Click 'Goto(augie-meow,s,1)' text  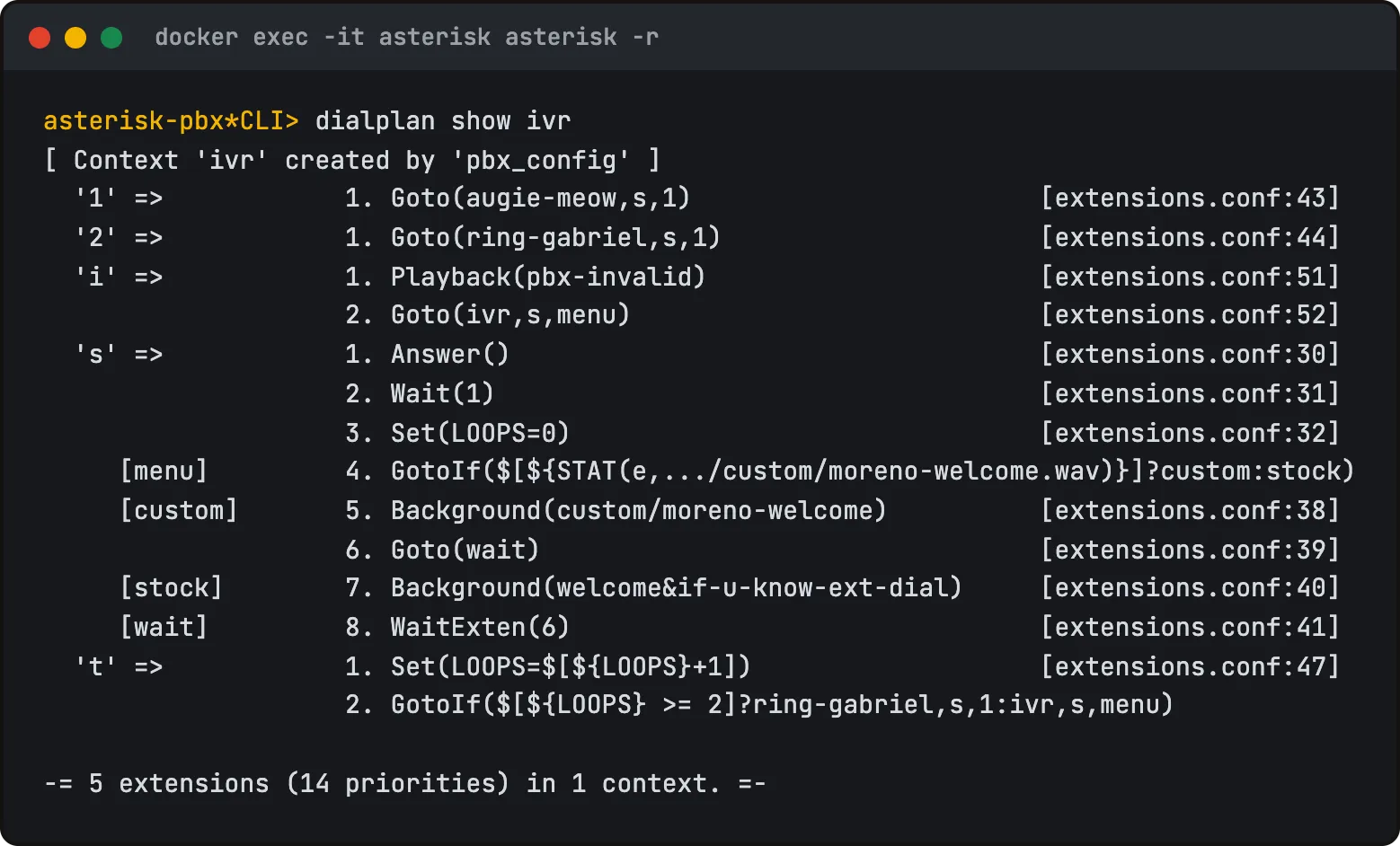point(540,198)
